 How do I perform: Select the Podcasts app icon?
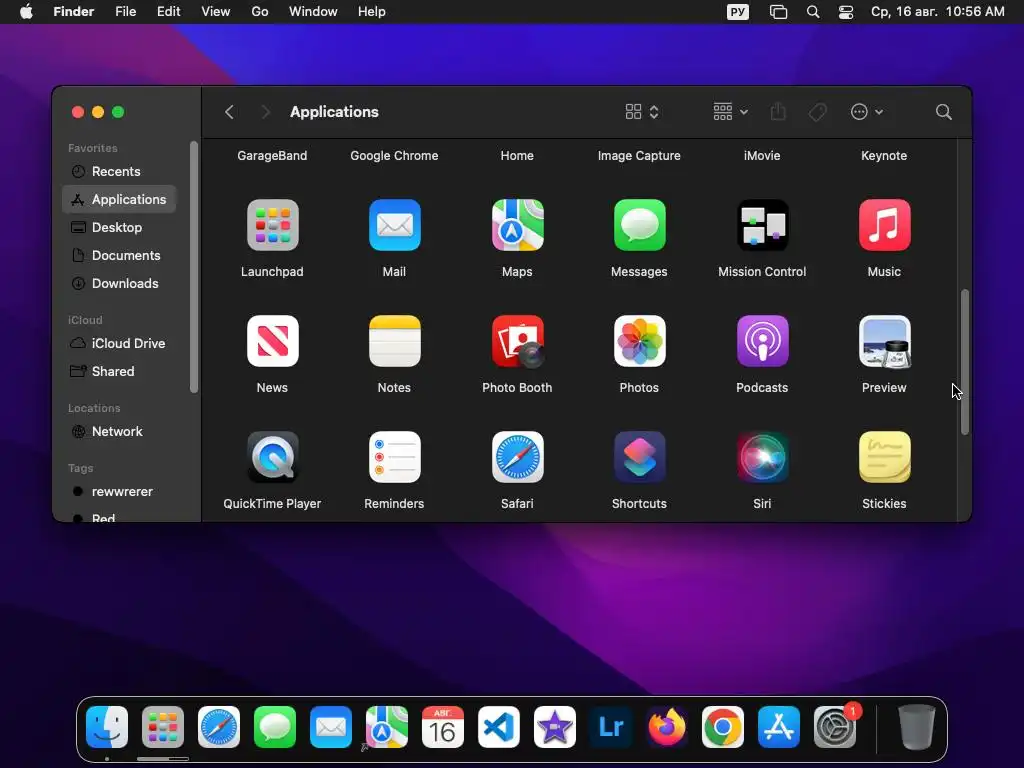762,341
